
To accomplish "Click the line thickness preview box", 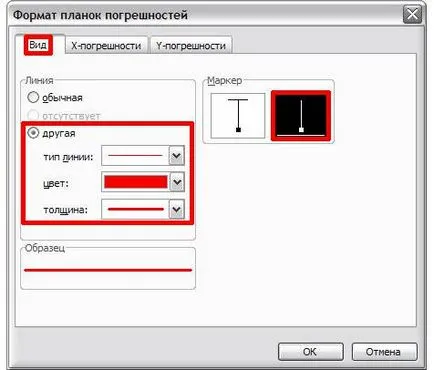I will (135, 209).
